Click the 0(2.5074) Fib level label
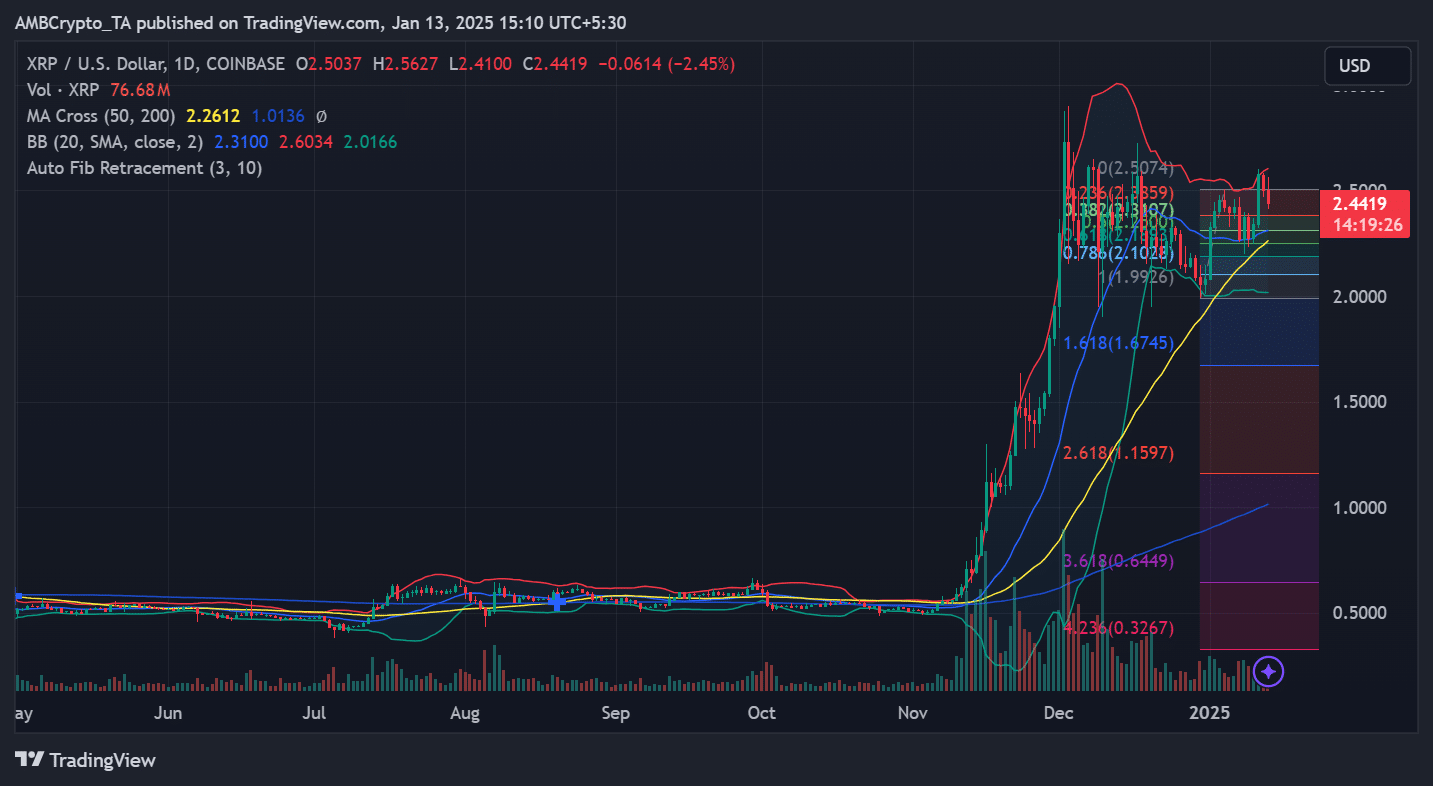Screen dimensions: 1433x786 (x=1135, y=168)
